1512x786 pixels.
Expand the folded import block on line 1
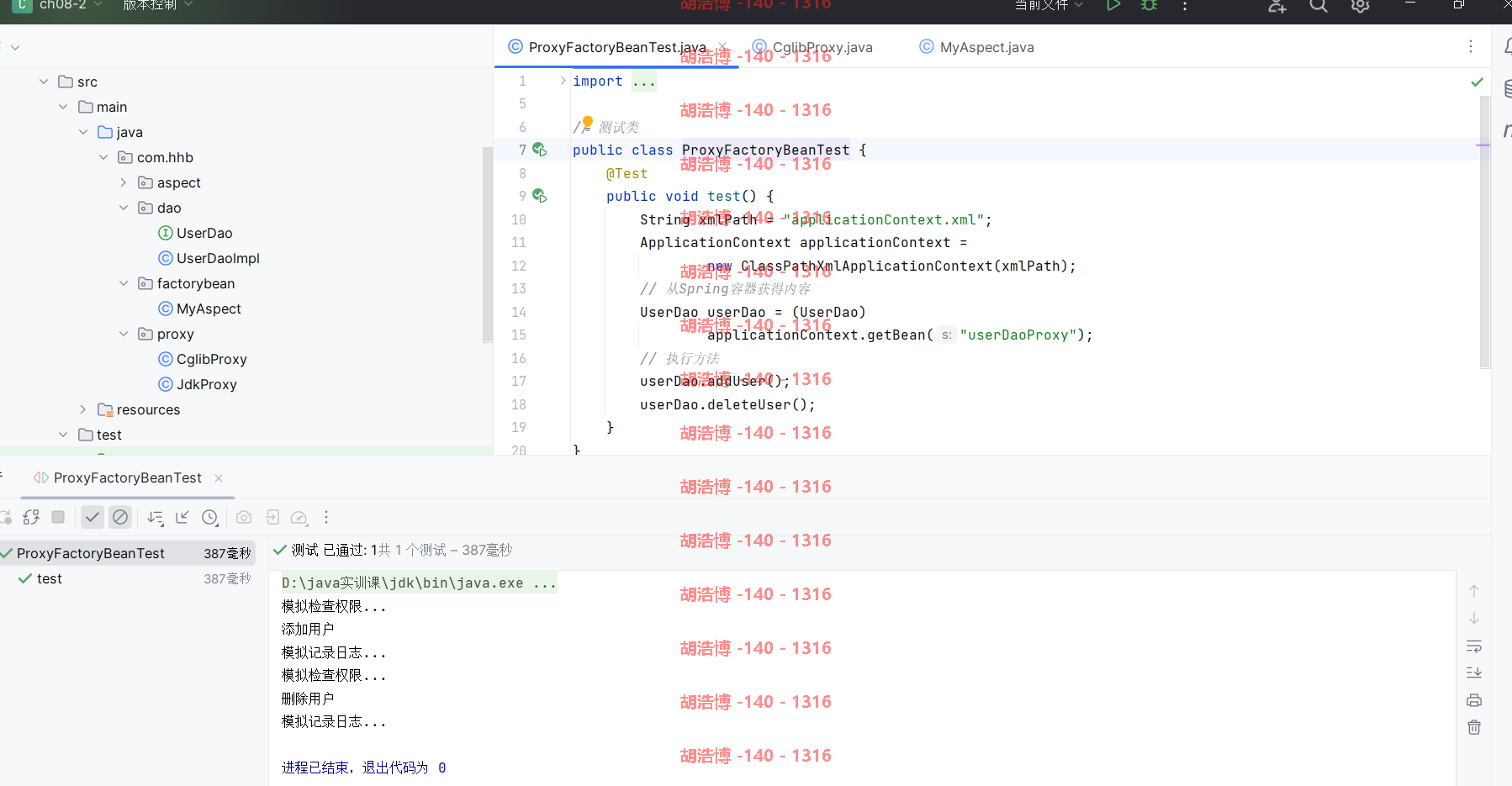tap(563, 81)
